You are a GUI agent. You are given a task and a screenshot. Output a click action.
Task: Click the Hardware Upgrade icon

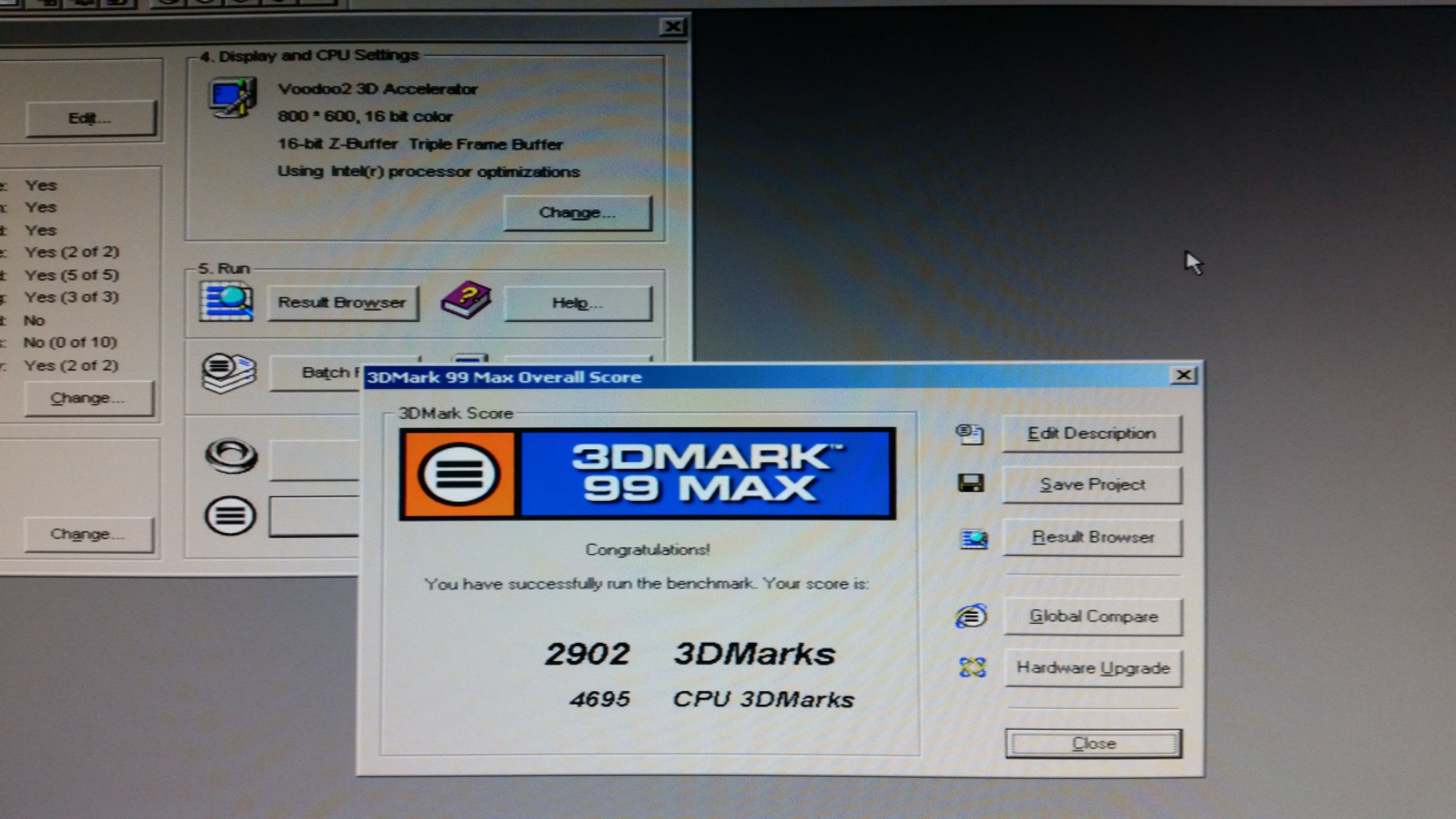[x=973, y=667]
